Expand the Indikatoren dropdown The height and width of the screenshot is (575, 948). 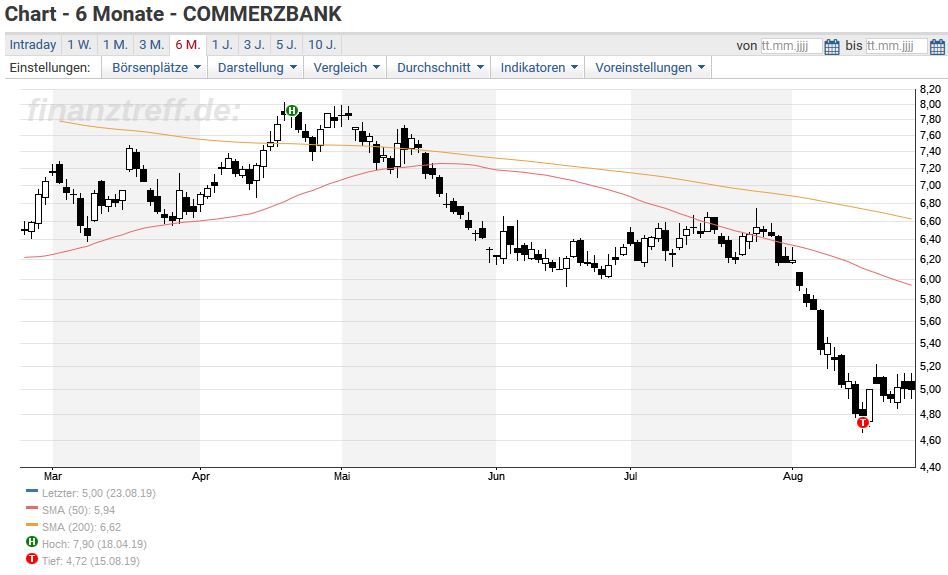point(539,68)
